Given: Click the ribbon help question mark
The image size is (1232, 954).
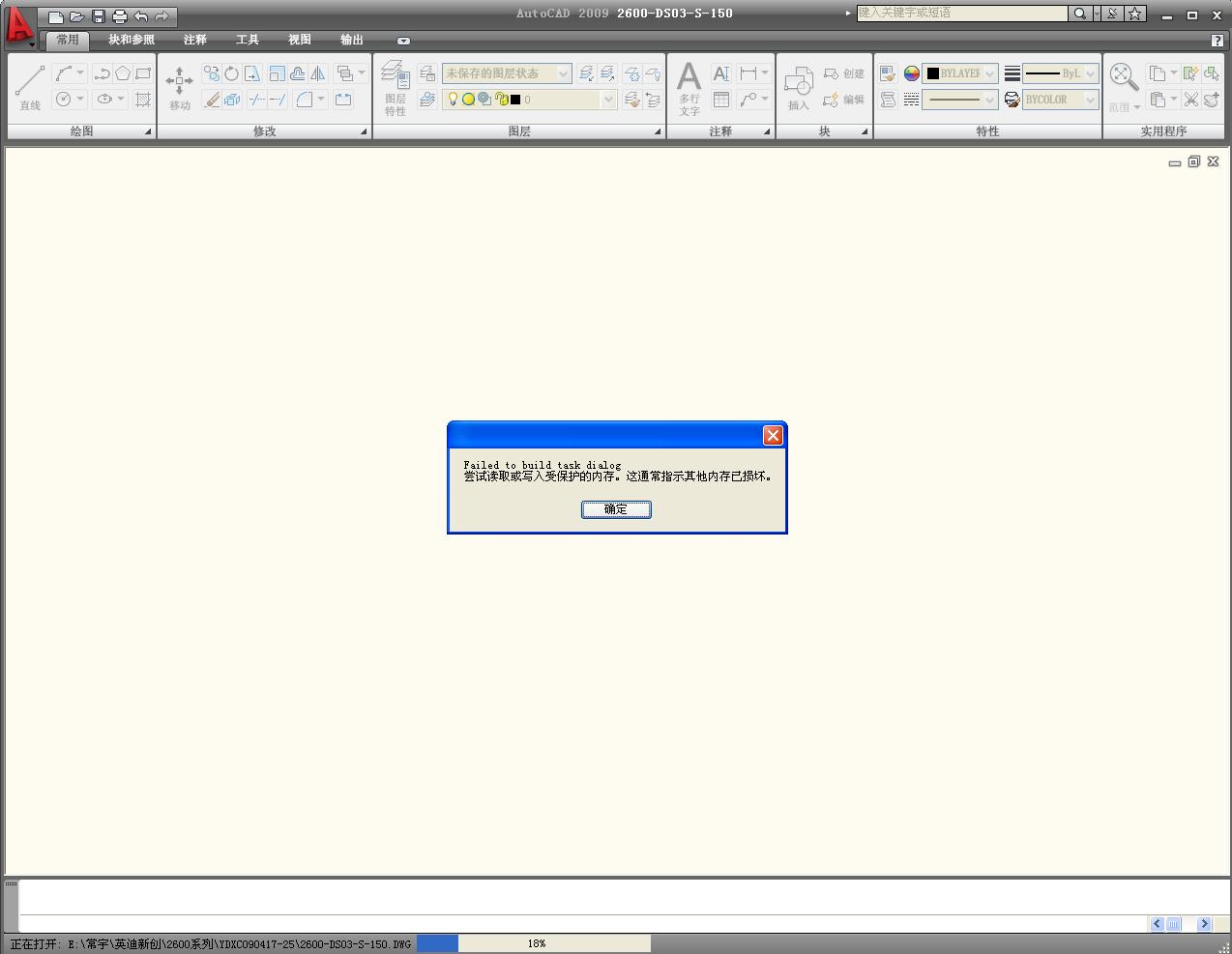Looking at the screenshot, I should coord(1217,40).
